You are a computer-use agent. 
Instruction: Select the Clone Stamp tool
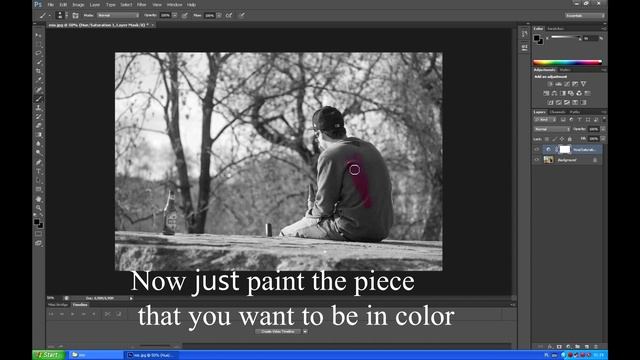click(x=38, y=108)
